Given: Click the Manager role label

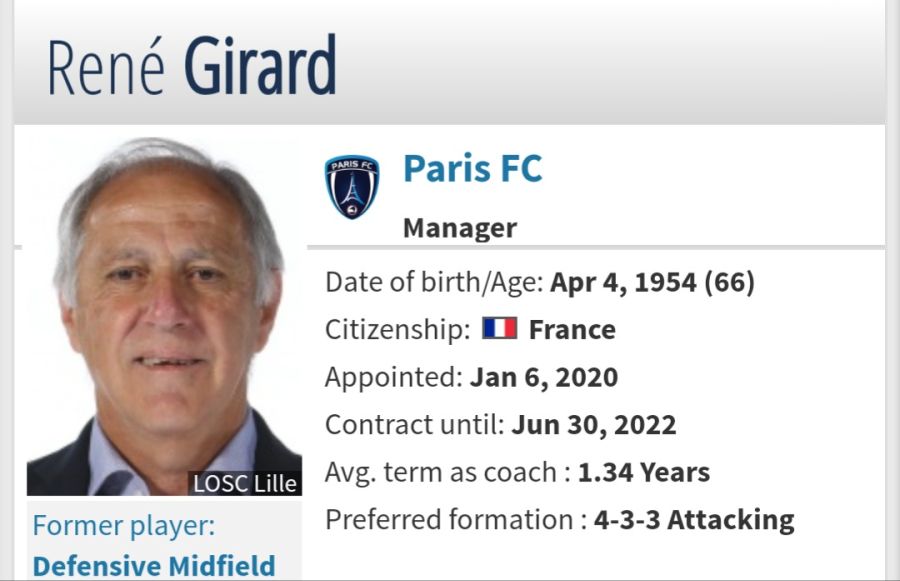Looking at the screenshot, I should coord(460,228).
